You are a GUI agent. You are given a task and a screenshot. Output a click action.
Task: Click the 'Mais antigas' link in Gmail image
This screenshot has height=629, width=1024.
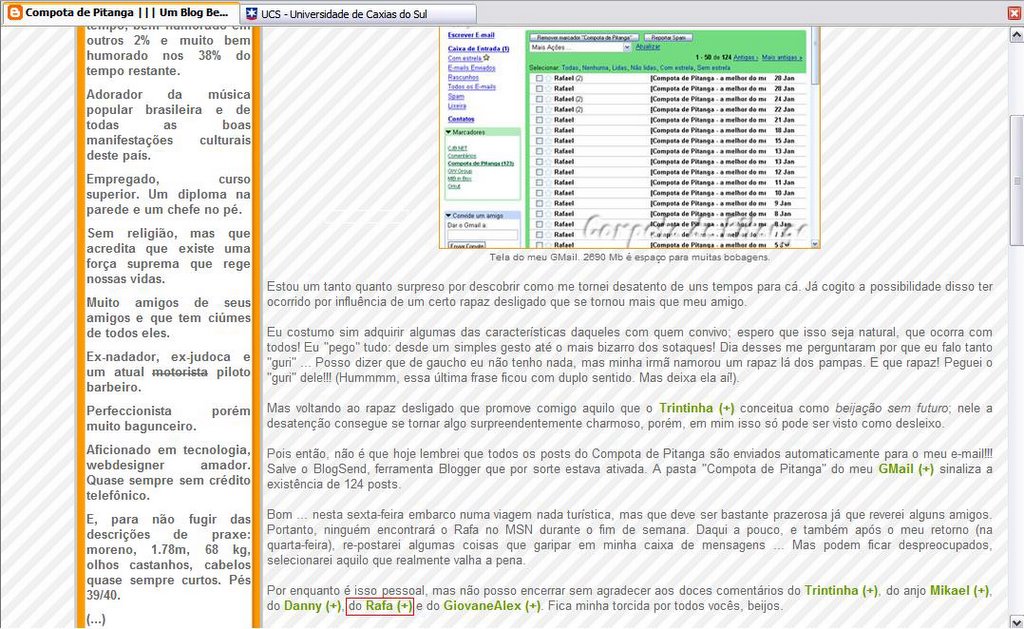(x=782, y=58)
